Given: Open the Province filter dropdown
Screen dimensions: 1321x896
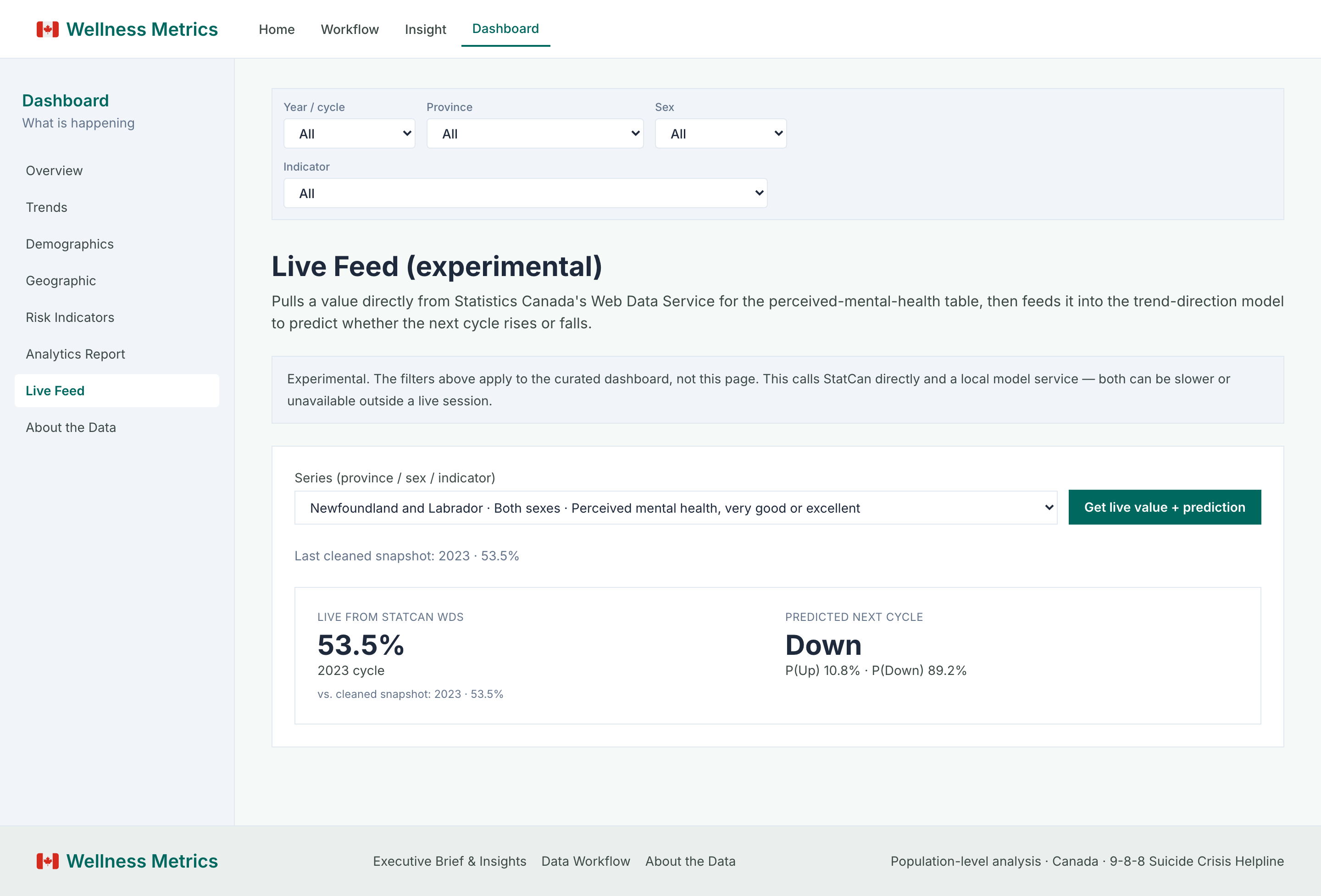Looking at the screenshot, I should 535,133.
